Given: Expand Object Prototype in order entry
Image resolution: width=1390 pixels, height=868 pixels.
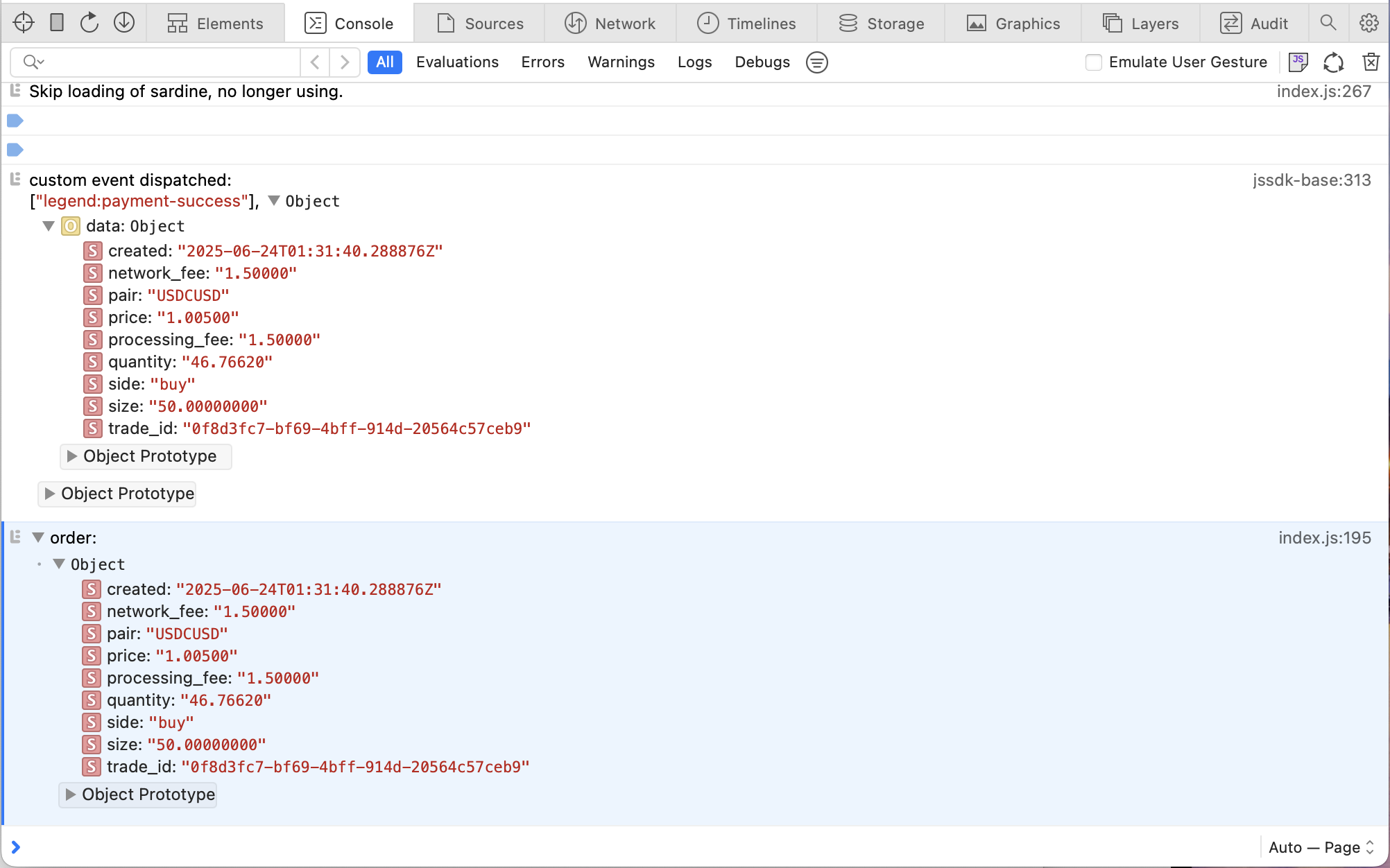Looking at the screenshot, I should pyautogui.click(x=70, y=795).
